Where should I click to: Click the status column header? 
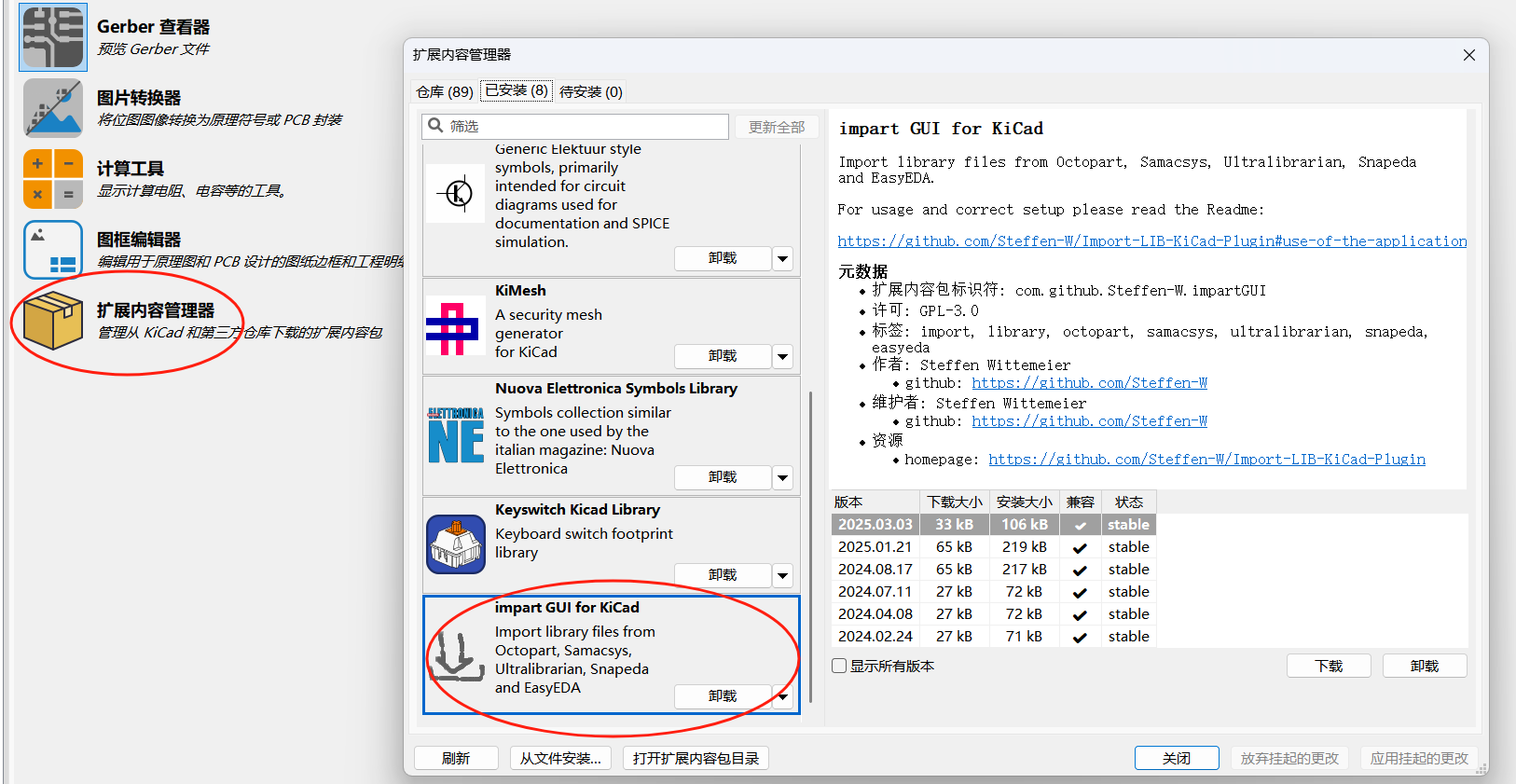[1129, 502]
